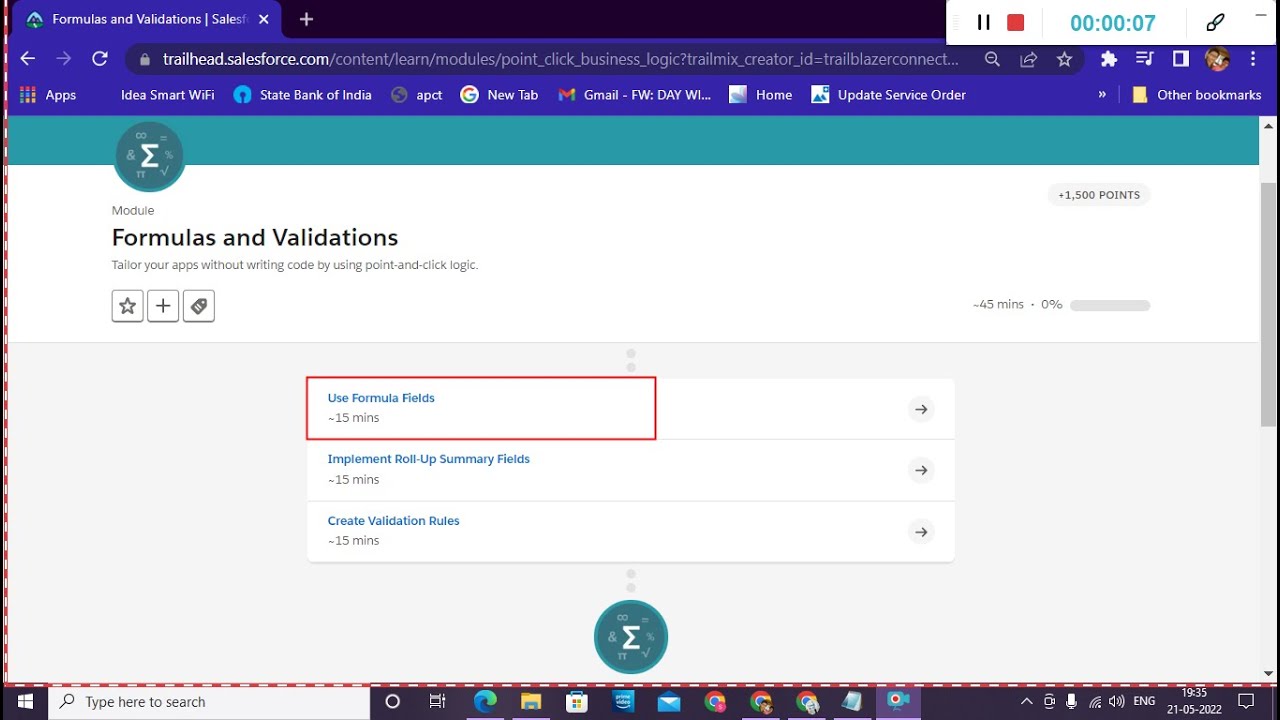Go back to the previous page
The image size is (1280, 720).
pyautogui.click(x=27, y=59)
